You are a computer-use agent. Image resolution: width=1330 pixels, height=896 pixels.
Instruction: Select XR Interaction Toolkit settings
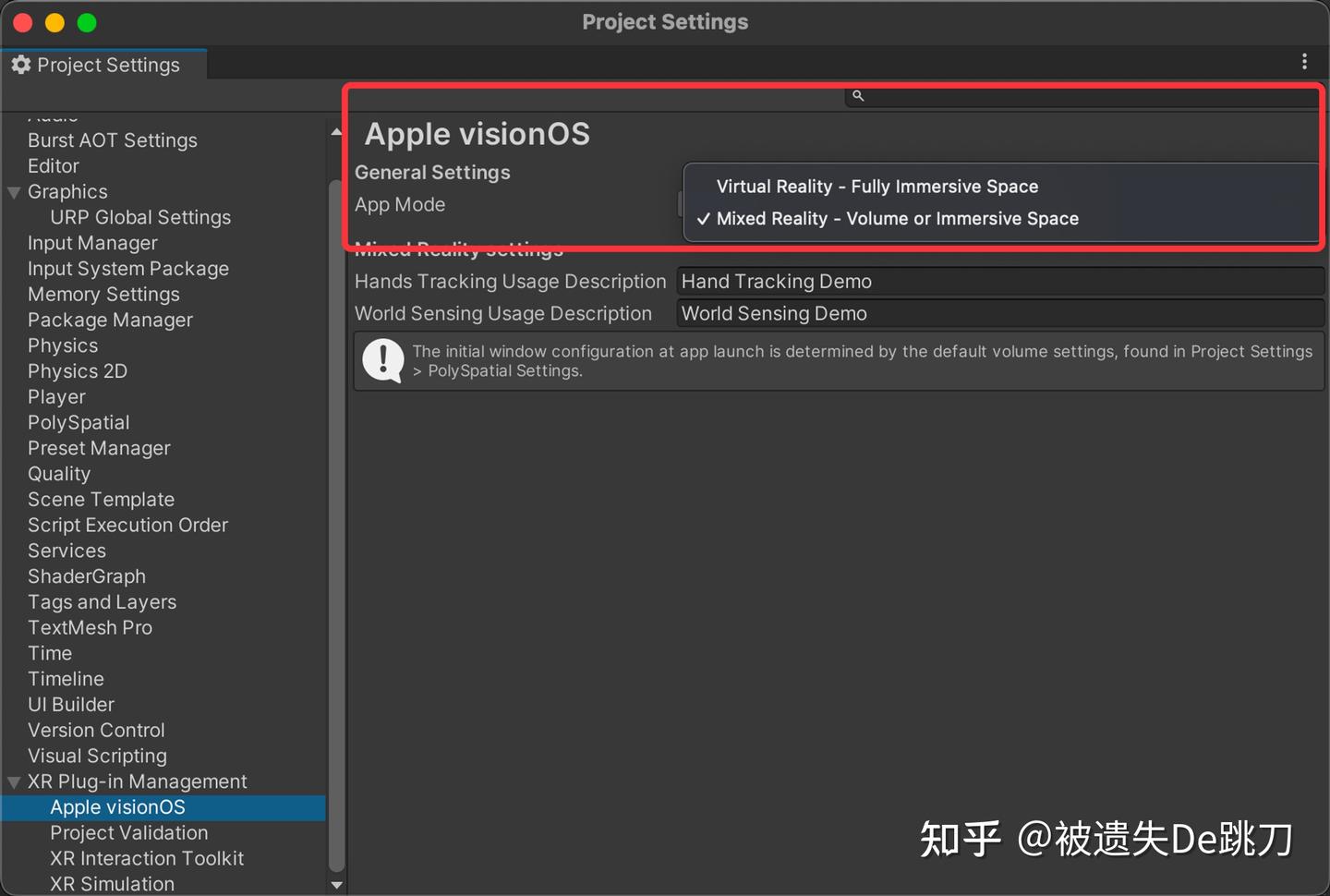coord(146,858)
